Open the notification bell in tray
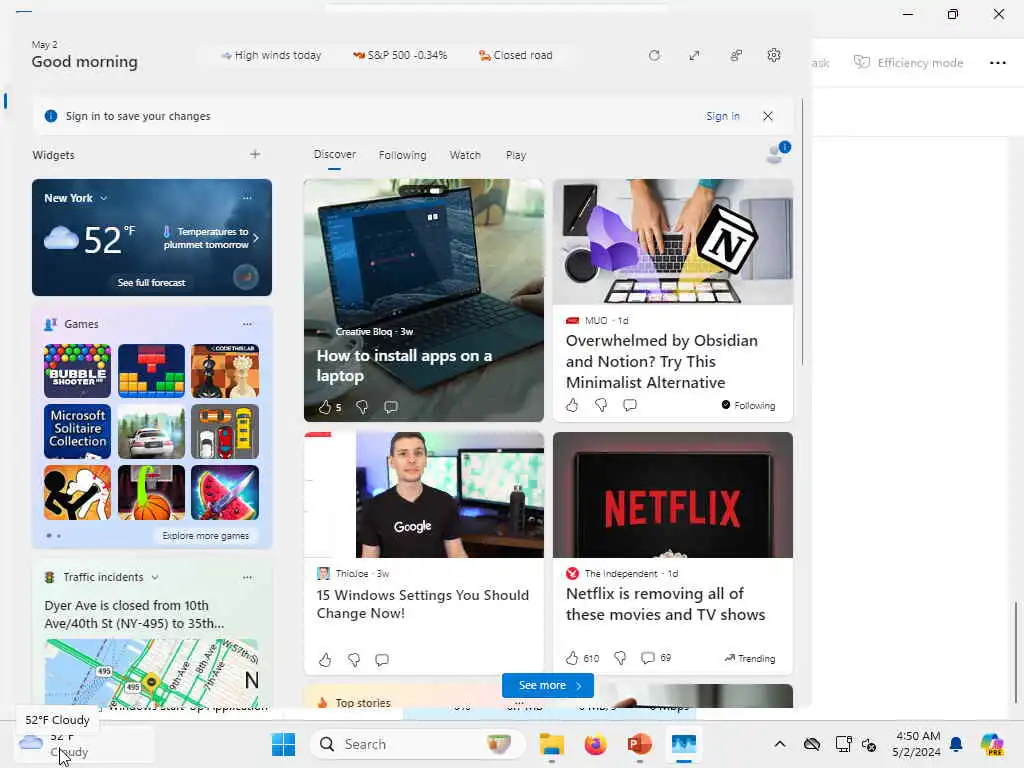 tap(956, 744)
